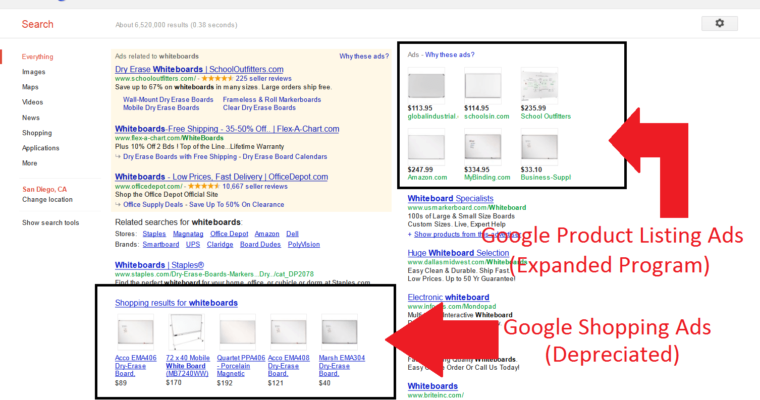
Task: Click the Staples related store link
Action: coord(154,234)
